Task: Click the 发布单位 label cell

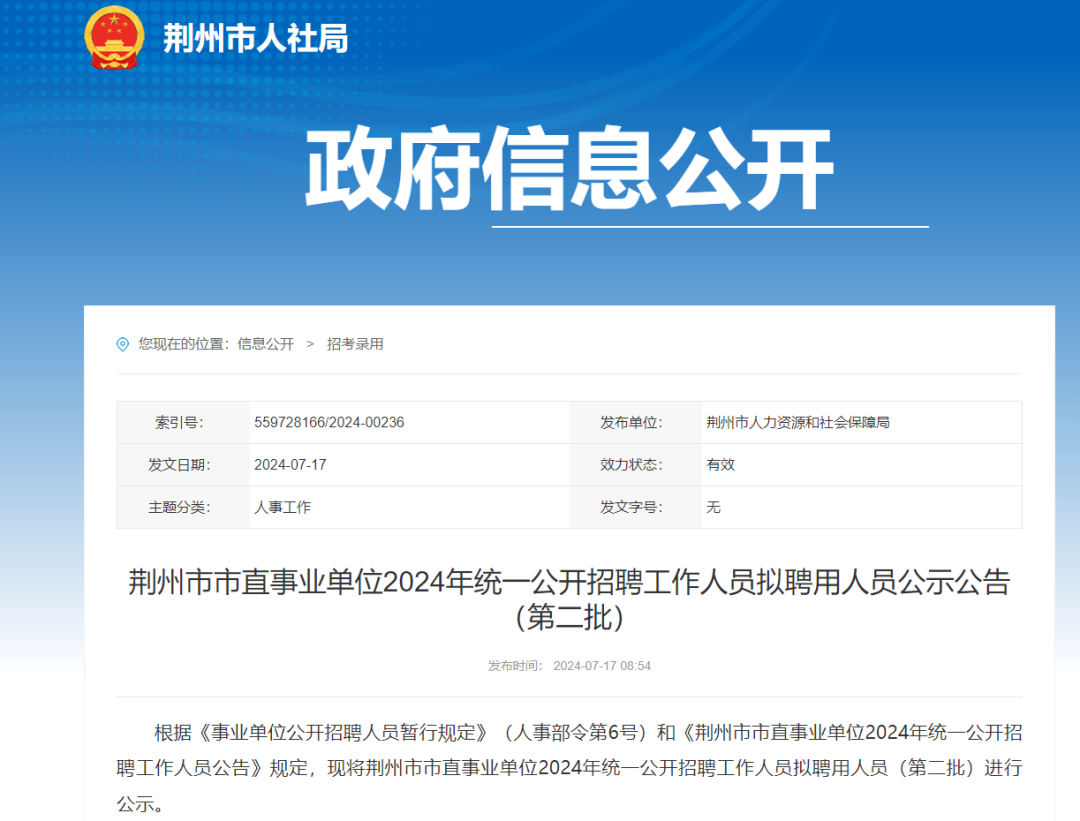Action: 636,422
